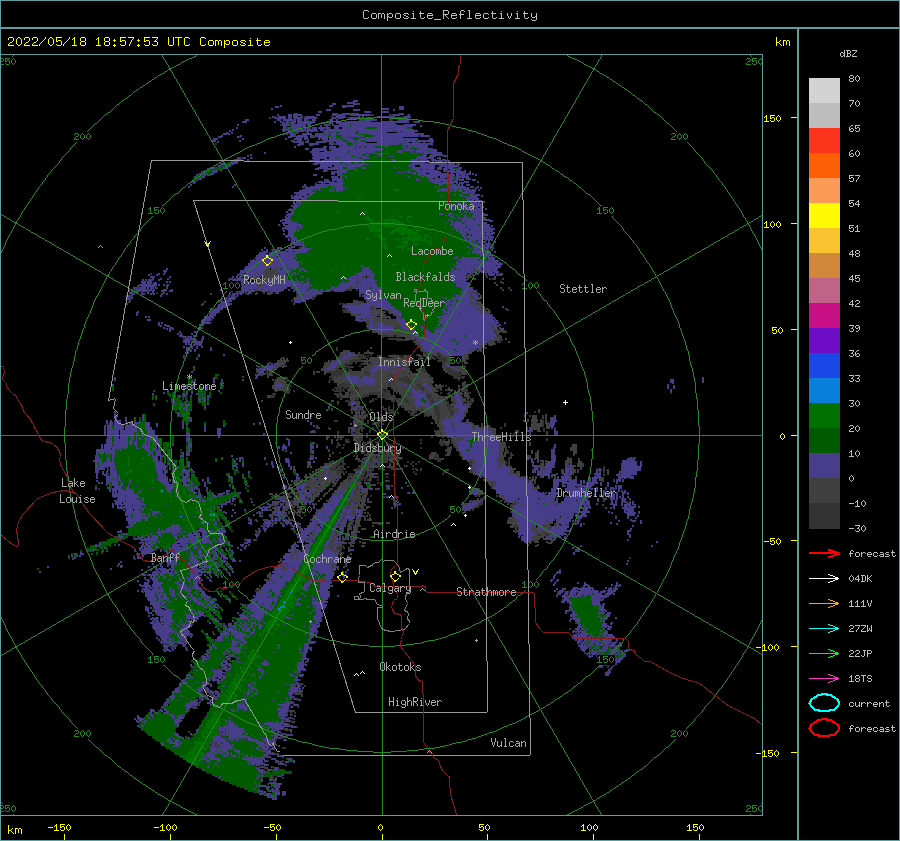Click the Olds label near radar center
This screenshot has width=900, height=841.
coord(381,417)
